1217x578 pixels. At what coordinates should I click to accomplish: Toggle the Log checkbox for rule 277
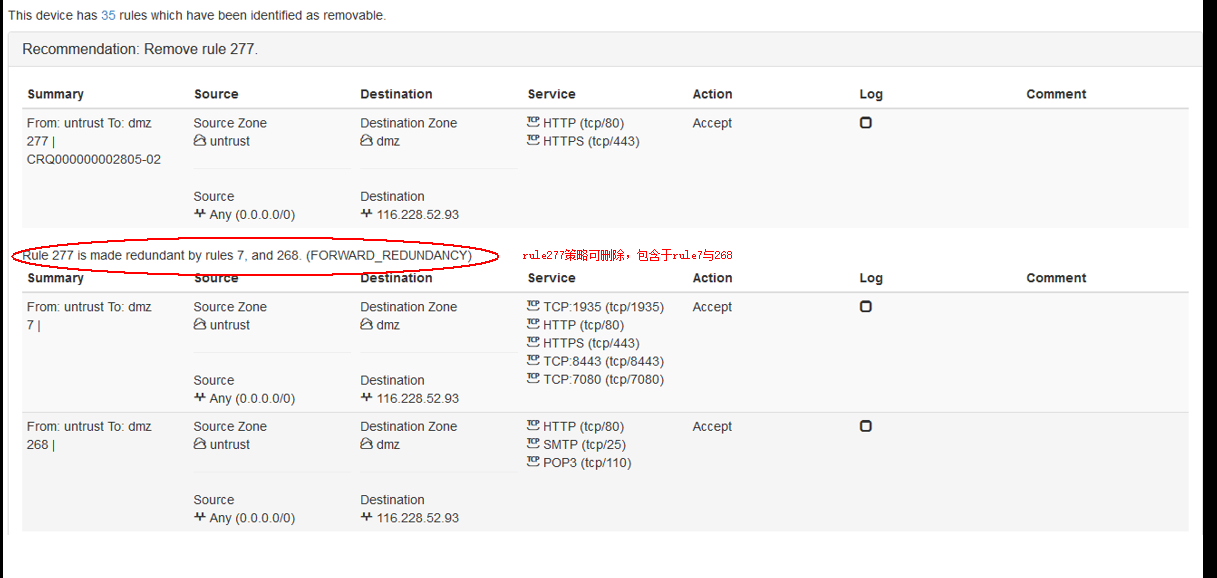point(866,123)
